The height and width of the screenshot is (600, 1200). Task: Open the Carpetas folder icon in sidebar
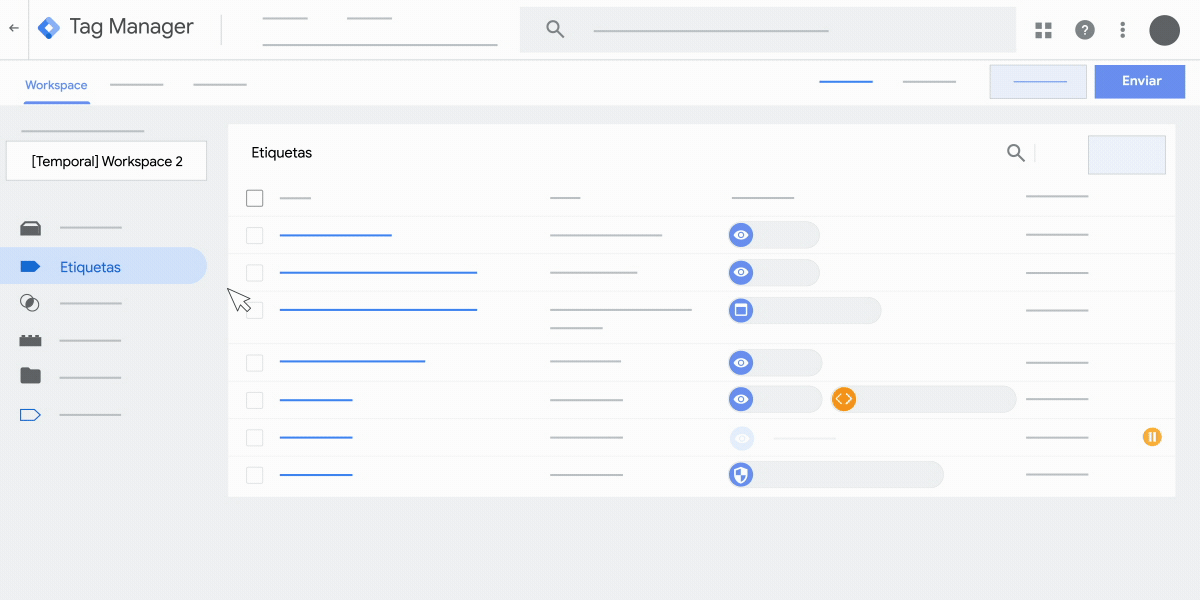(30, 376)
